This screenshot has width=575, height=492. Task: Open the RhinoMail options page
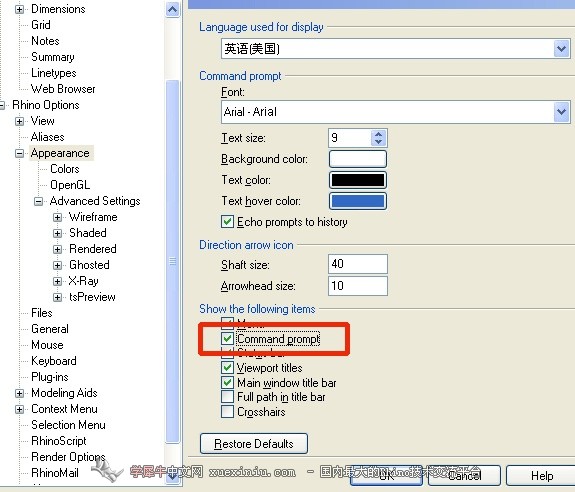click(55, 473)
